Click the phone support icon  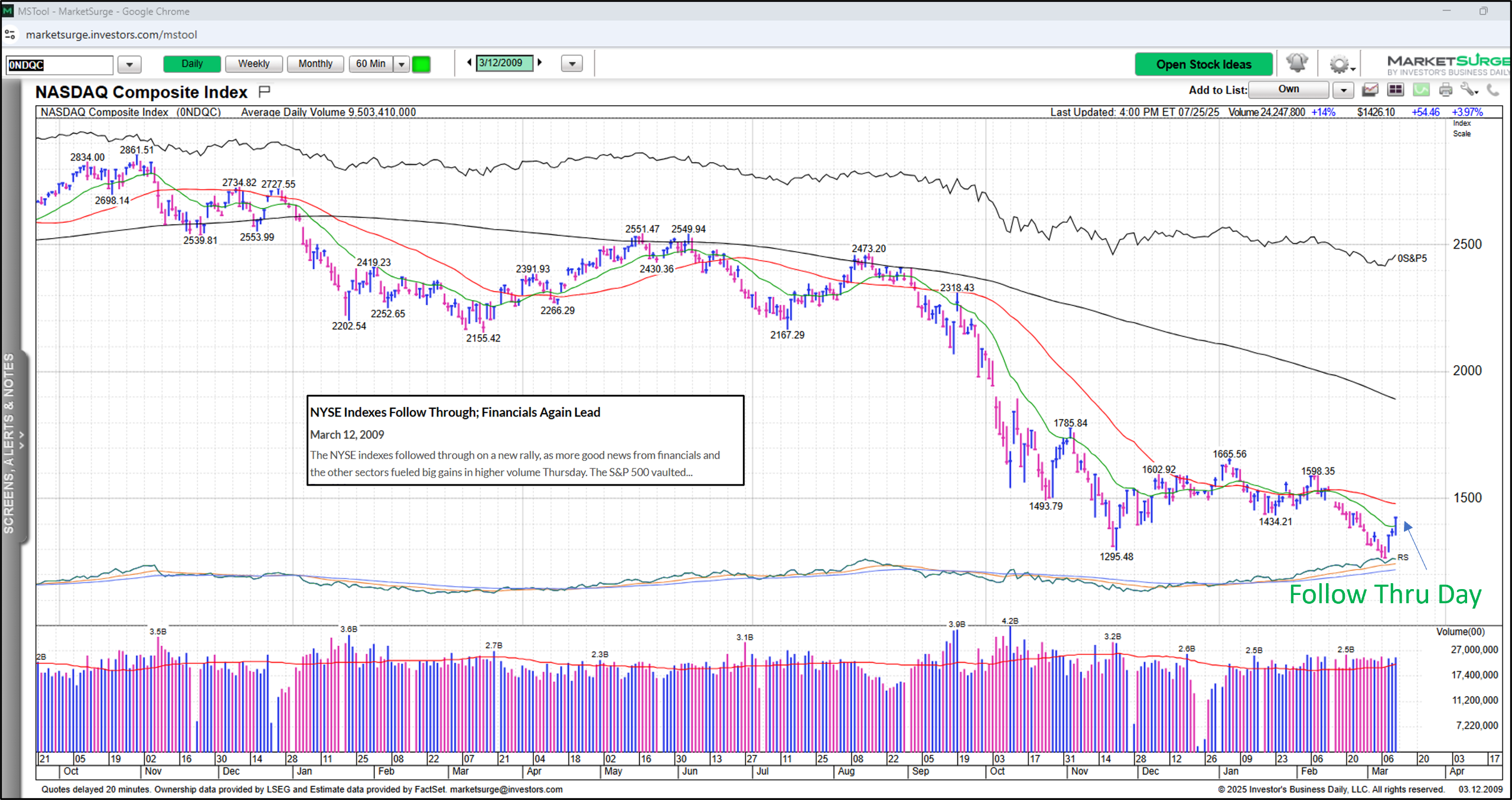1495,90
